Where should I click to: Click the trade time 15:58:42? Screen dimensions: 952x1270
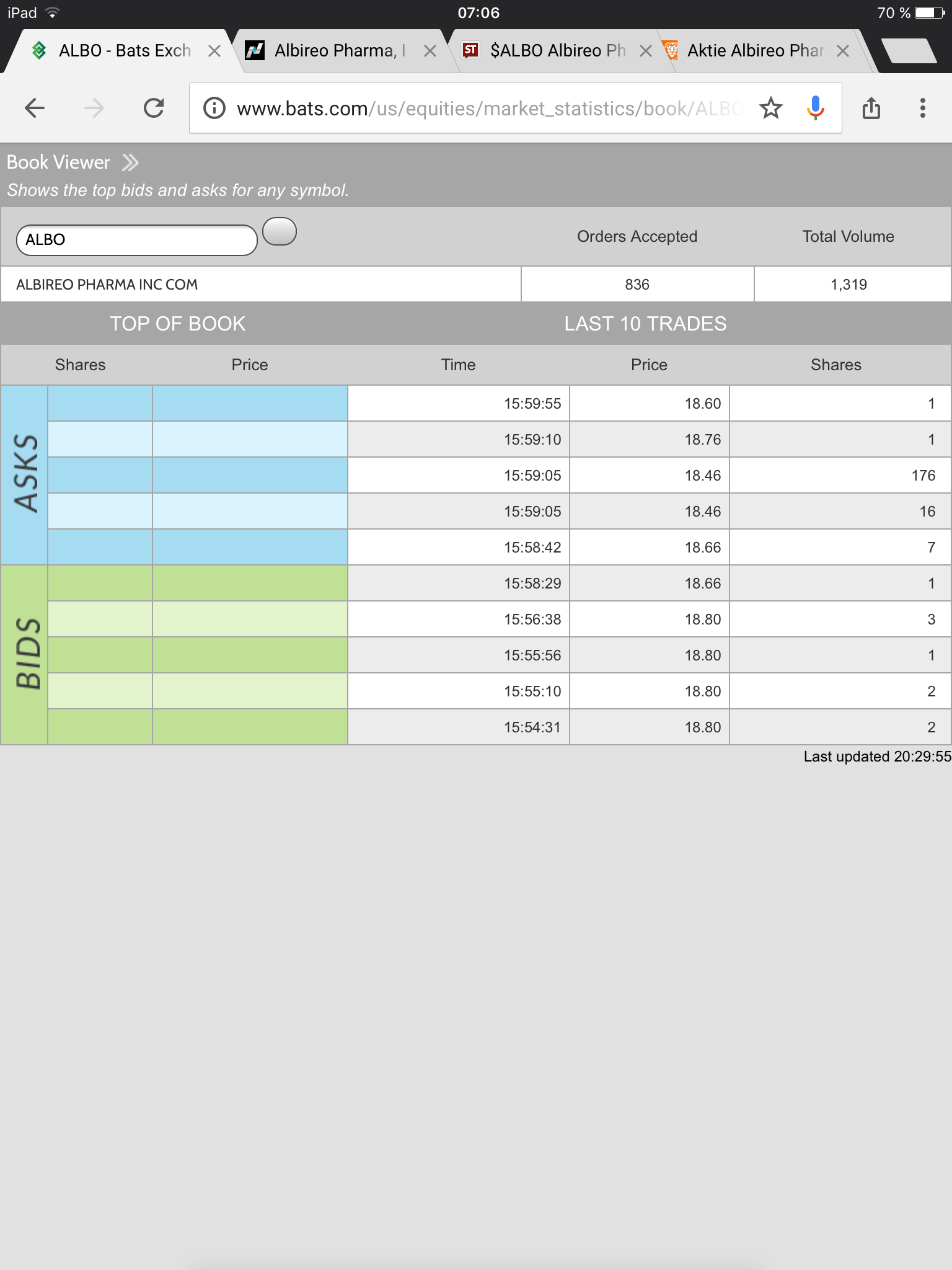(532, 548)
